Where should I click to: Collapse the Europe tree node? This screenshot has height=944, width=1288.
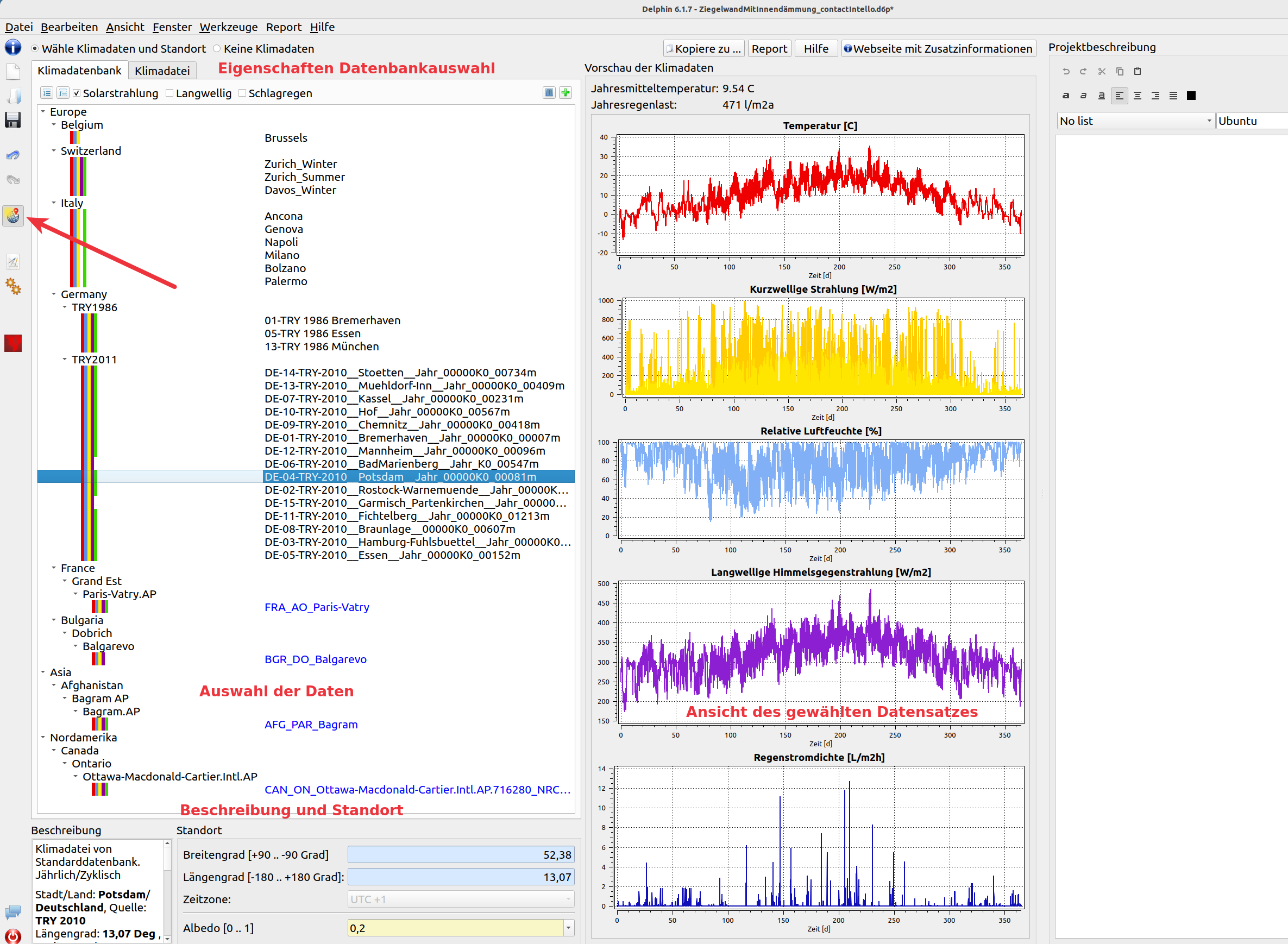43,112
